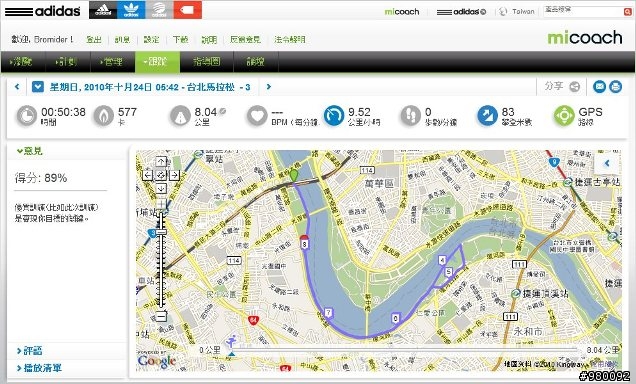636x384 pixels.
Task: Click the route distance progress bar
Action: click(404, 349)
